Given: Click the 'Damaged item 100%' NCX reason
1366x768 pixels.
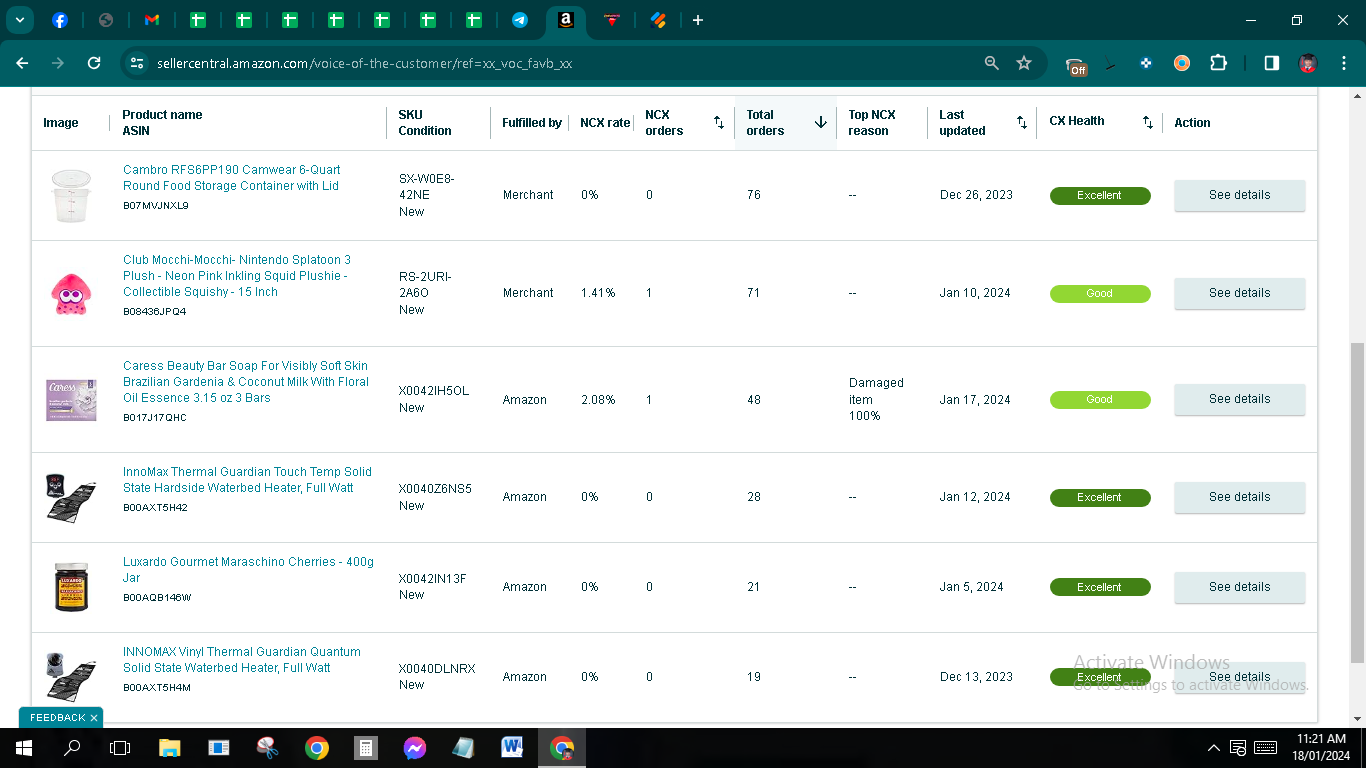Looking at the screenshot, I should coord(876,399).
